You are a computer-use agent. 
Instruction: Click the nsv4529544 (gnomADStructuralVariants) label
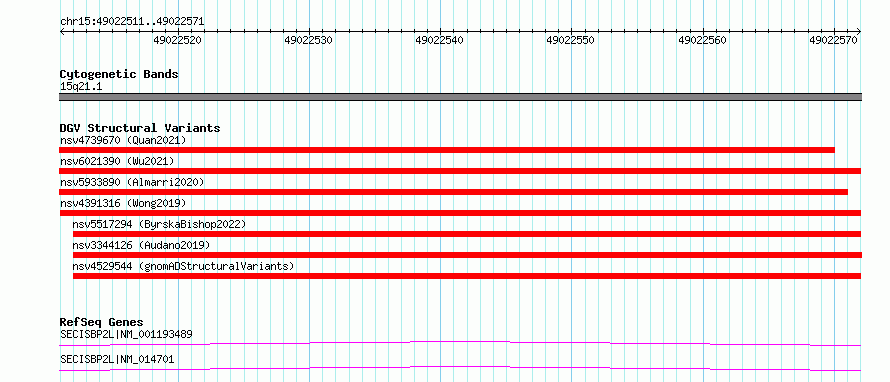coord(183,266)
